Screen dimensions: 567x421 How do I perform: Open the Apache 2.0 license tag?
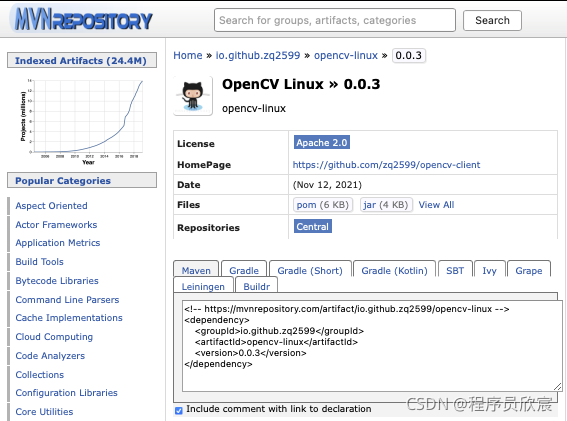[322, 143]
